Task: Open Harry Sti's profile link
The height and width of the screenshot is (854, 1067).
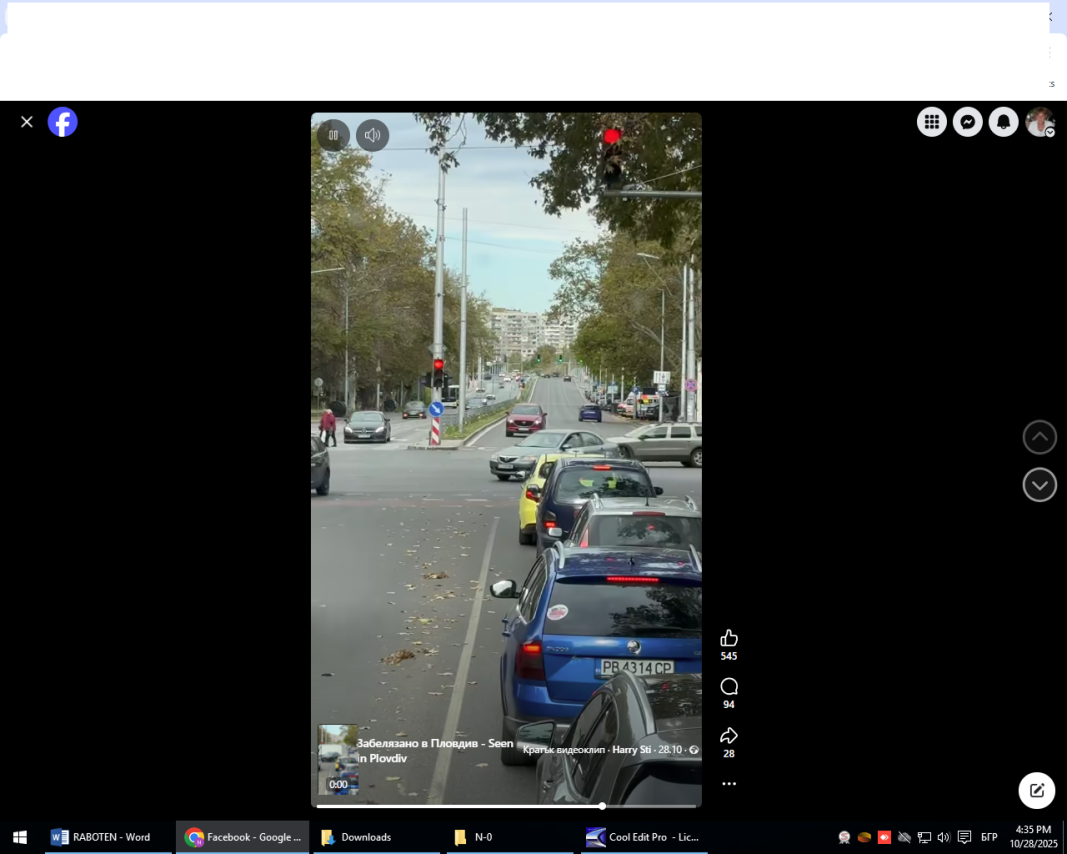Action: (632, 750)
